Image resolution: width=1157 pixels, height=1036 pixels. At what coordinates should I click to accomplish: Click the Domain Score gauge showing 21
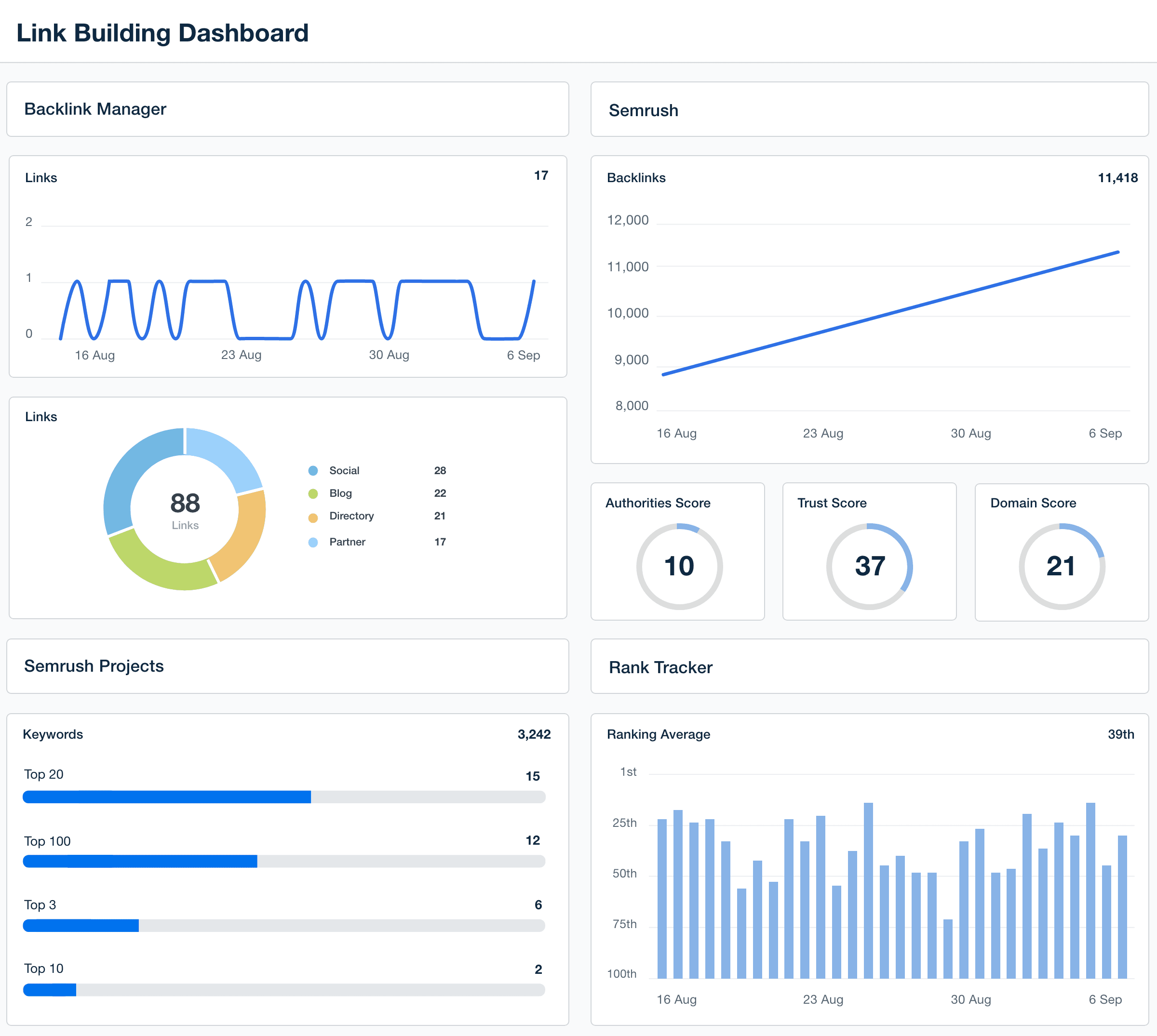click(1060, 566)
